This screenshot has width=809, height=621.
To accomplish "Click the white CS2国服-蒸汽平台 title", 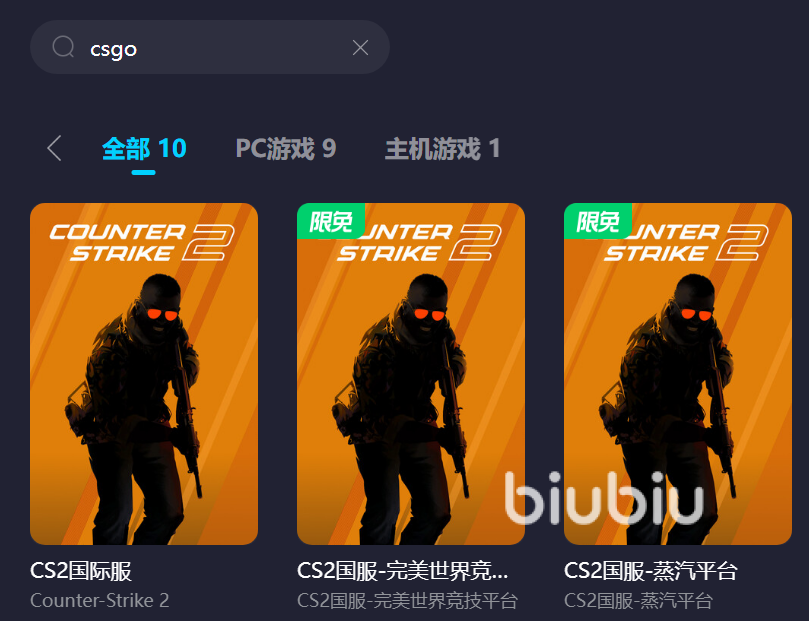I will pyautogui.click(x=651, y=571).
